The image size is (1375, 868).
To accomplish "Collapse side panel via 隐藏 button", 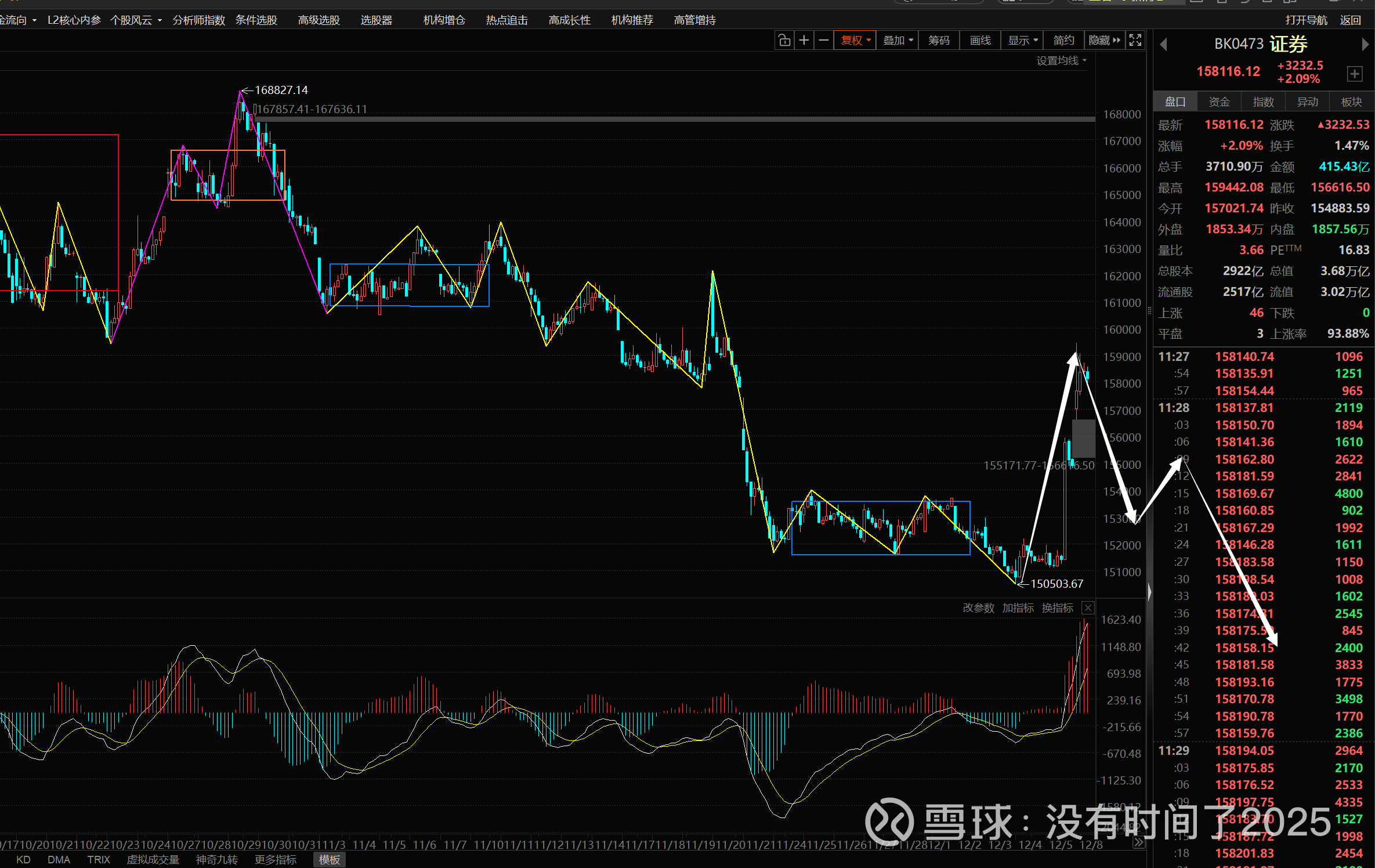I will point(1105,40).
